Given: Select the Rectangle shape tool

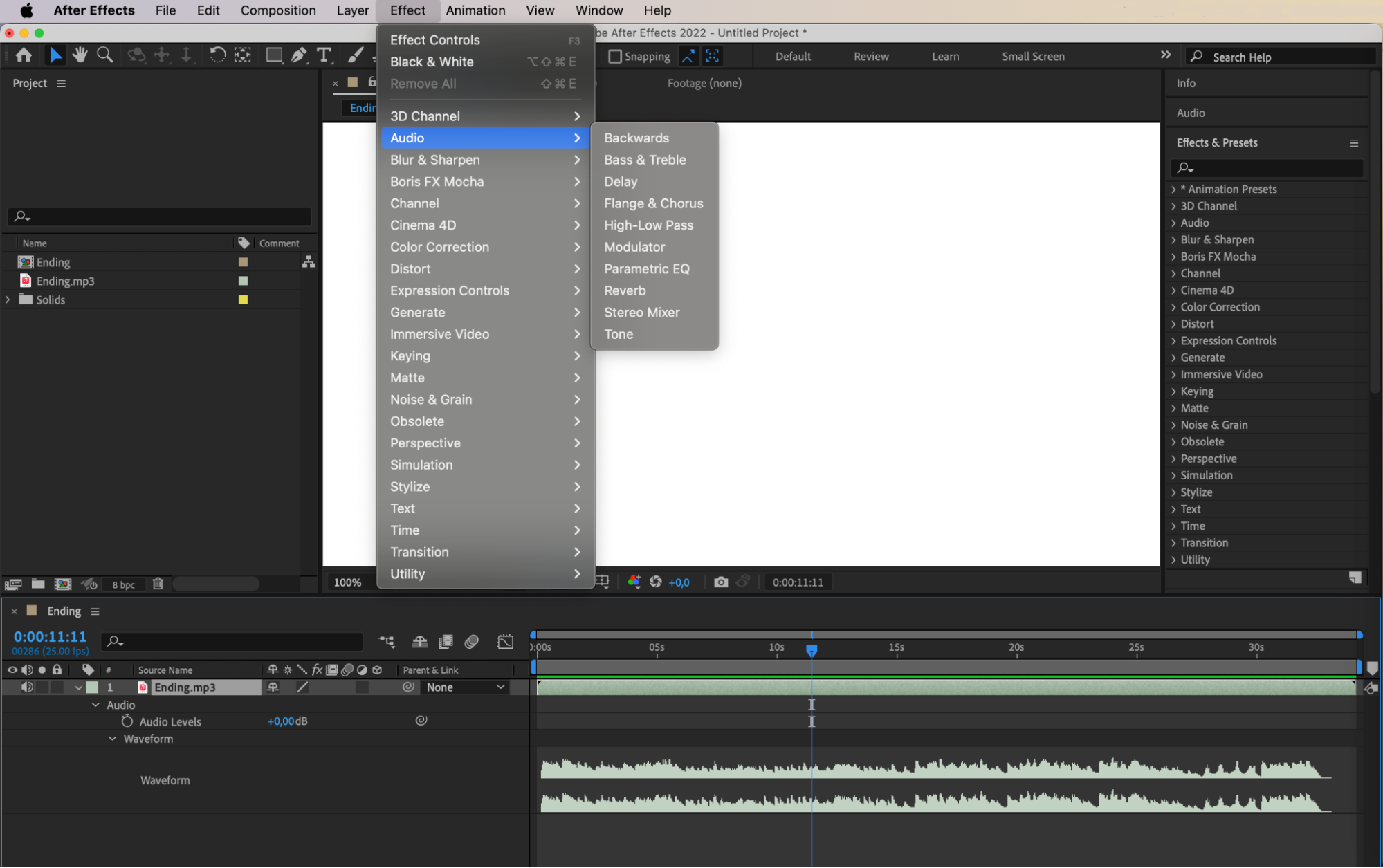Looking at the screenshot, I should 274,55.
